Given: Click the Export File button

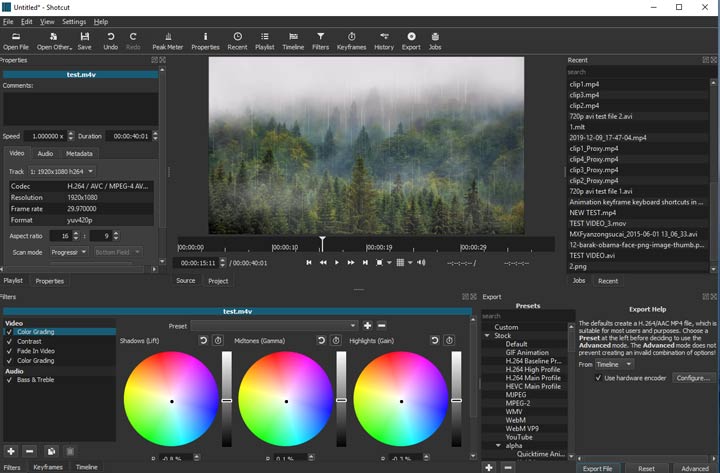Looking at the screenshot, I should [x=599, y=468].
